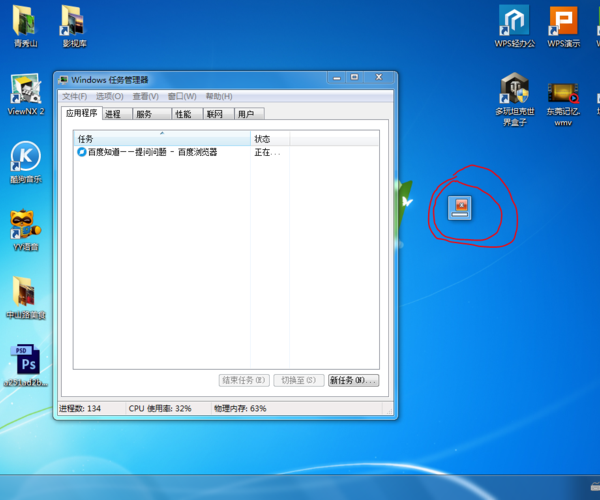This screenshot has width=600, height=500.
Task: Open the 文件(F) menu in Task Manager
Action: click(75, 96)
